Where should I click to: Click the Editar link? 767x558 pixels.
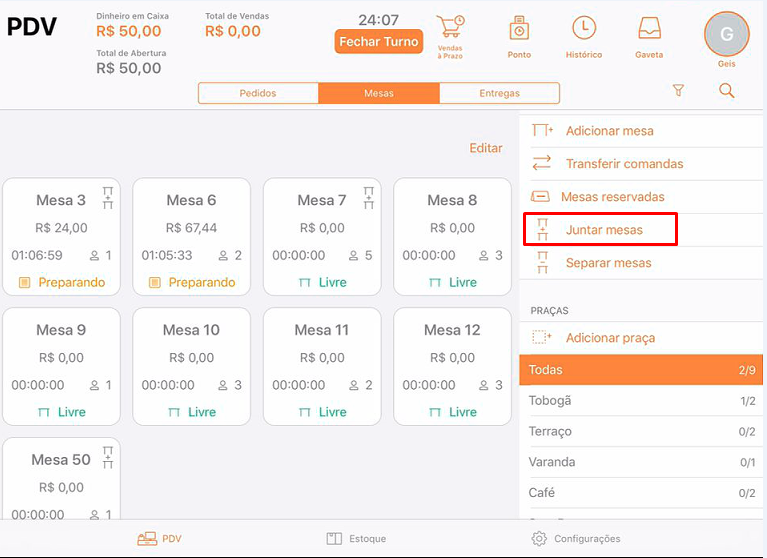[486, 148]
